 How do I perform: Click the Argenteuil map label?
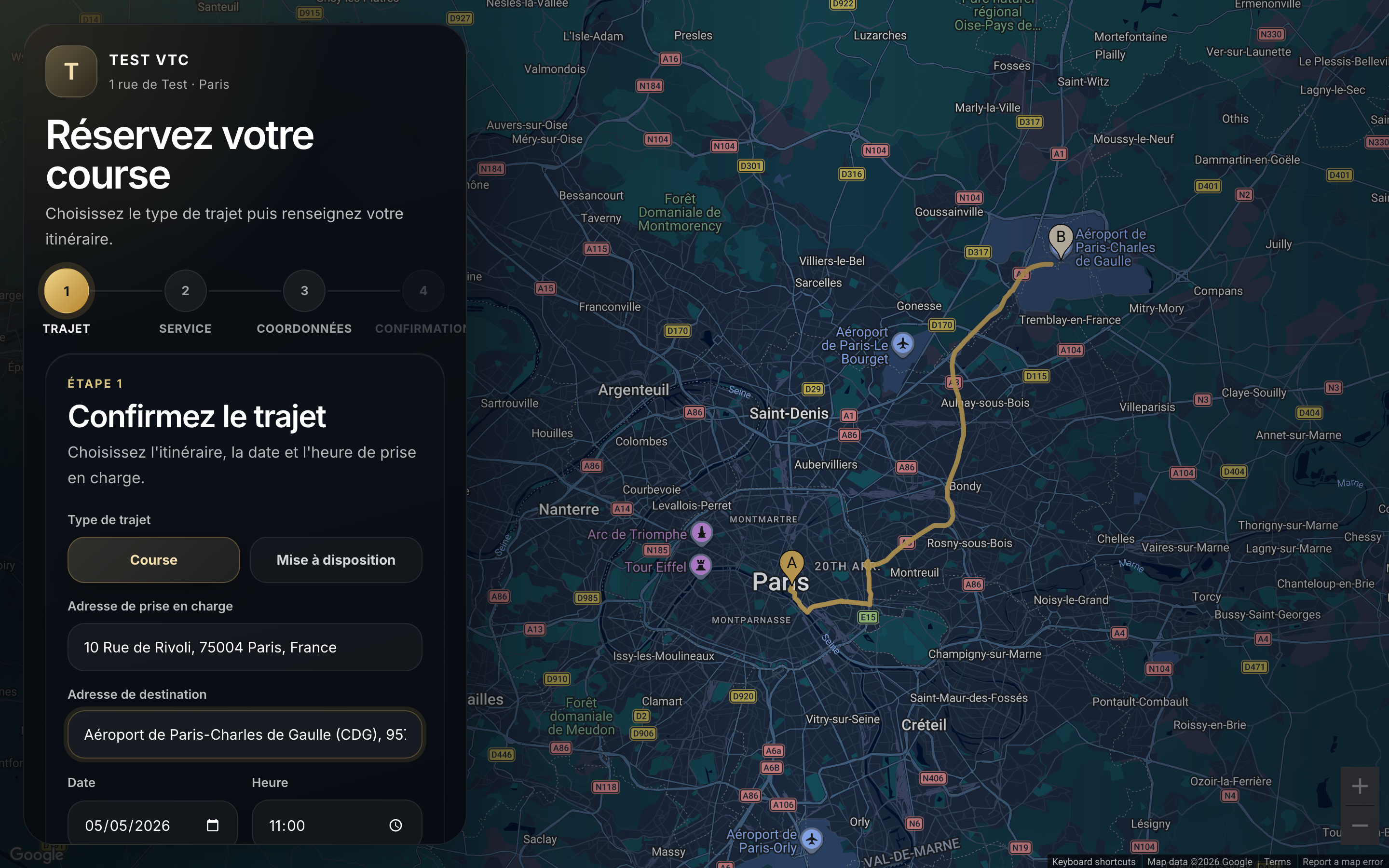pyautogui.click(x=633, y=390)
